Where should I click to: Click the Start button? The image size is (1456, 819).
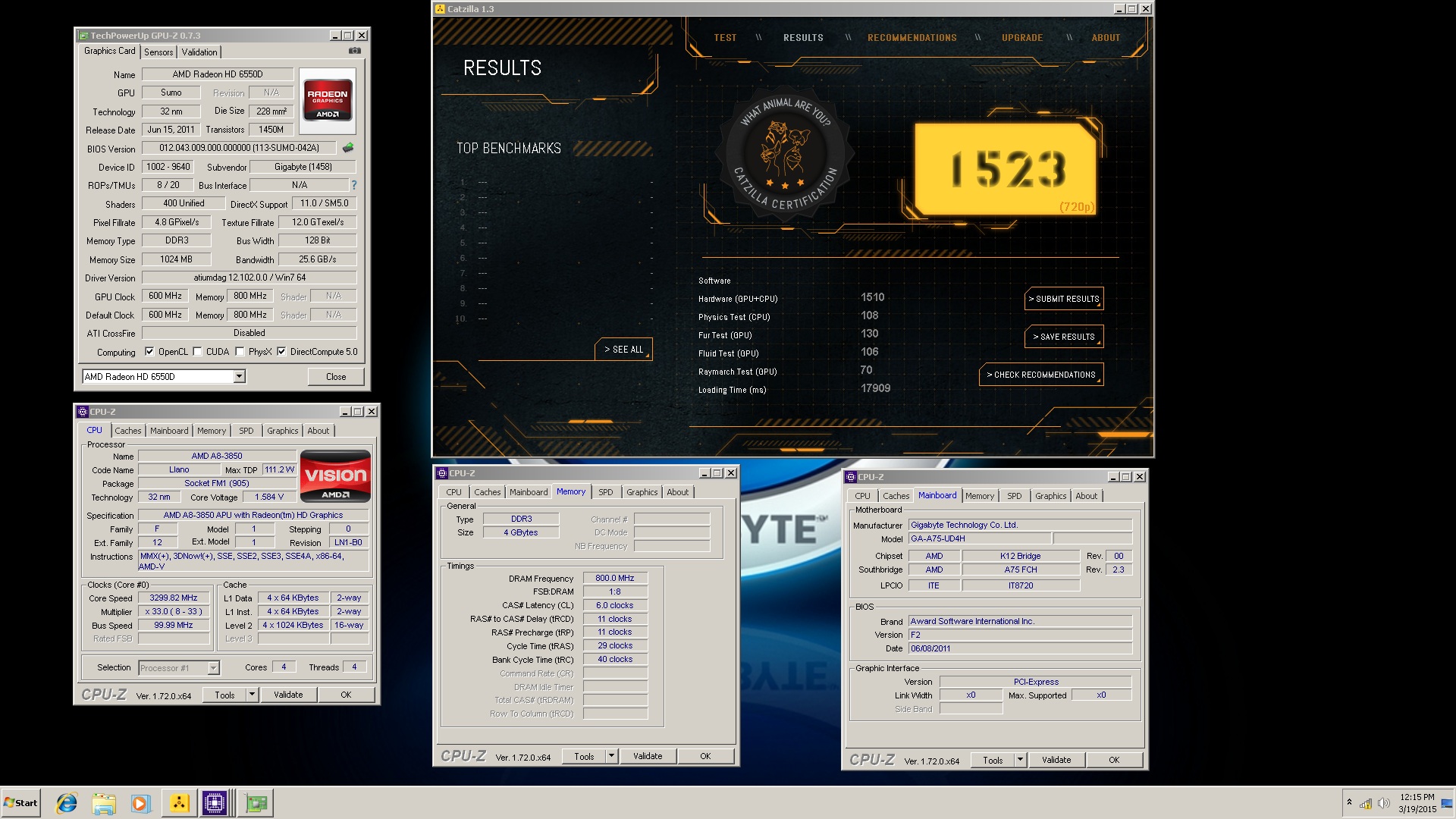(x=21, y=803)
